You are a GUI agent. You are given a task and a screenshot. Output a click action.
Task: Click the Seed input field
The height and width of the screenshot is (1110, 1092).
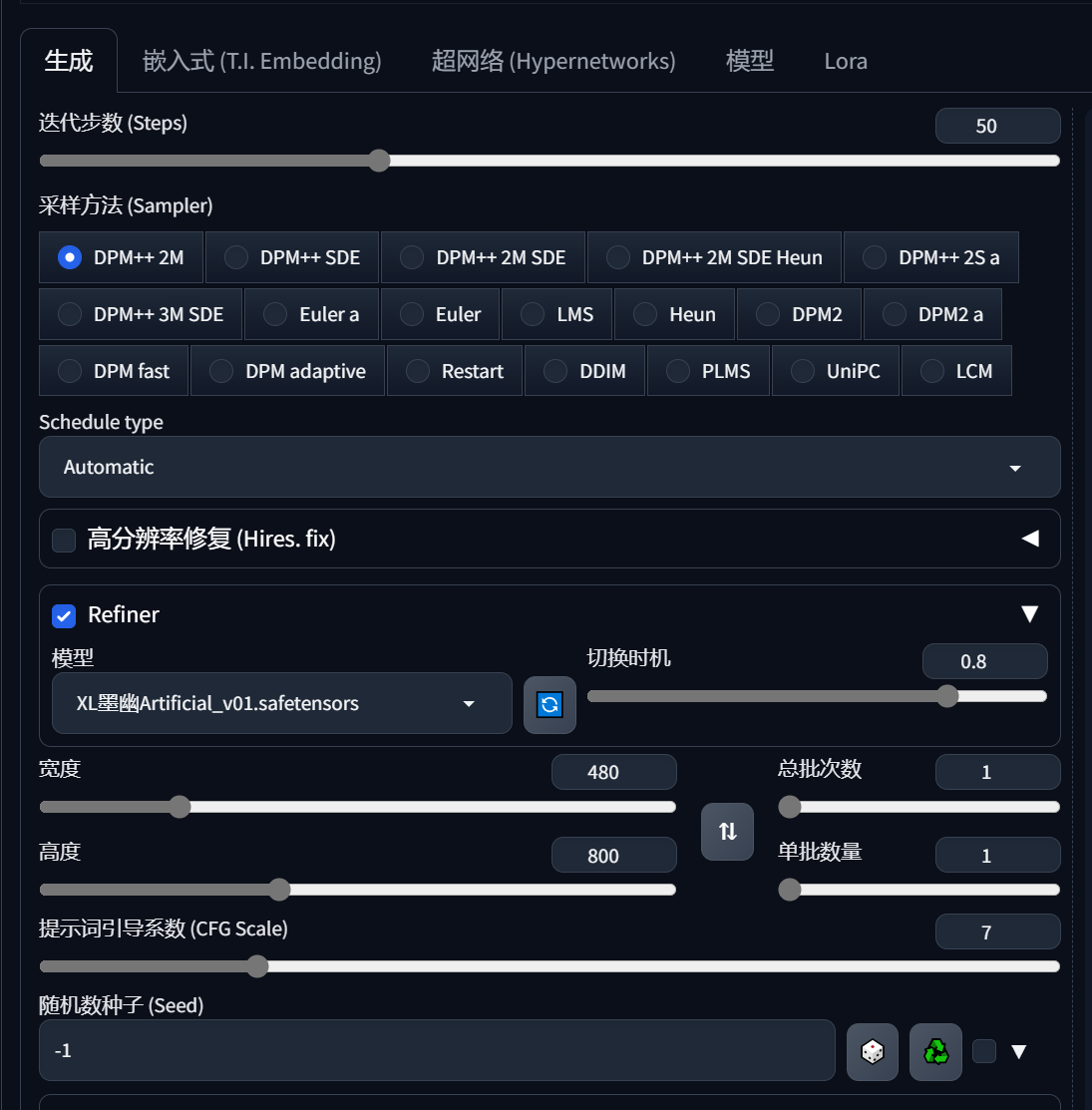[437, 1050]
